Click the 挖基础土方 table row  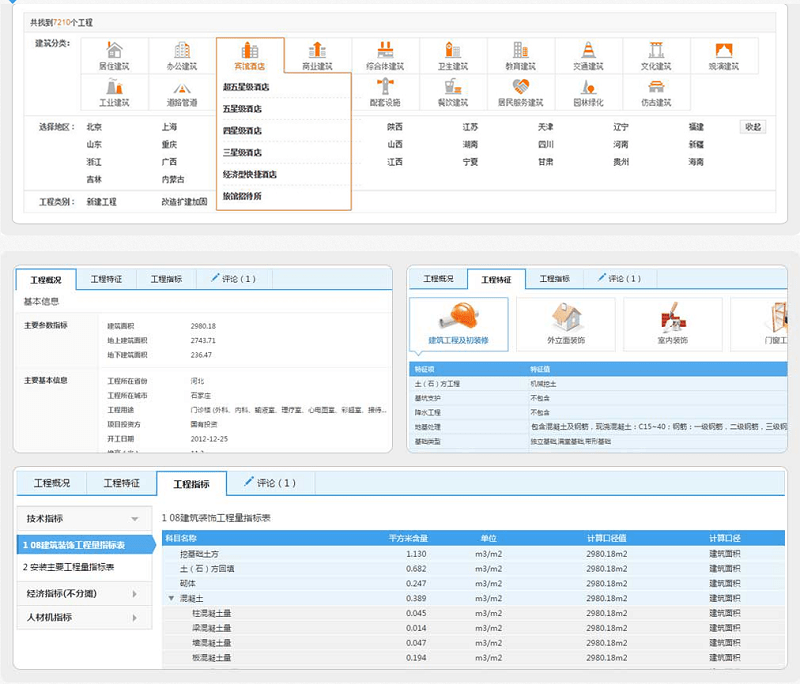point(473,554)
